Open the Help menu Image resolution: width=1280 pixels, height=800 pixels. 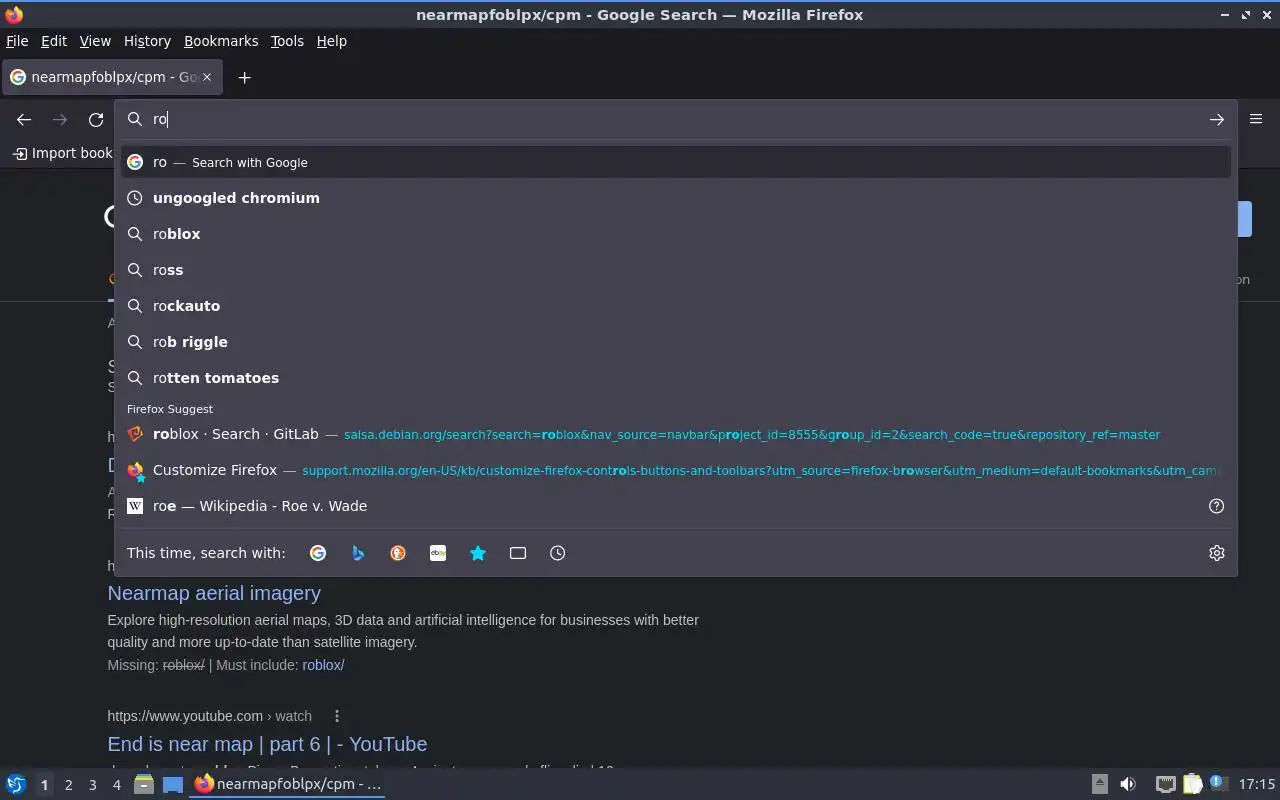pyautogui.click(x=331, y=41)
